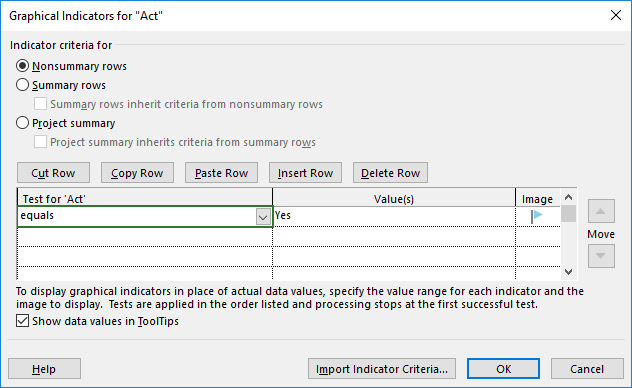Screen dimensions: 632x388
Task: Click the scroll down arrow in criteria table
Action: [568, 272]
